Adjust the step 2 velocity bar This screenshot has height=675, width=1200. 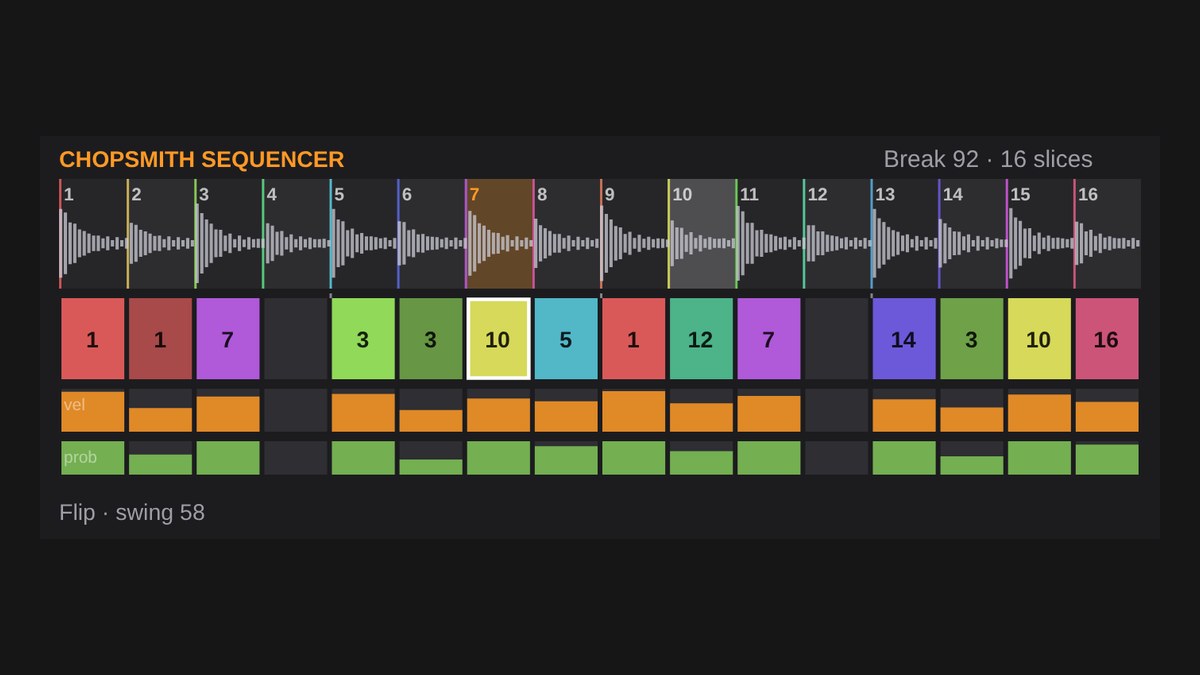click(161, 410)
